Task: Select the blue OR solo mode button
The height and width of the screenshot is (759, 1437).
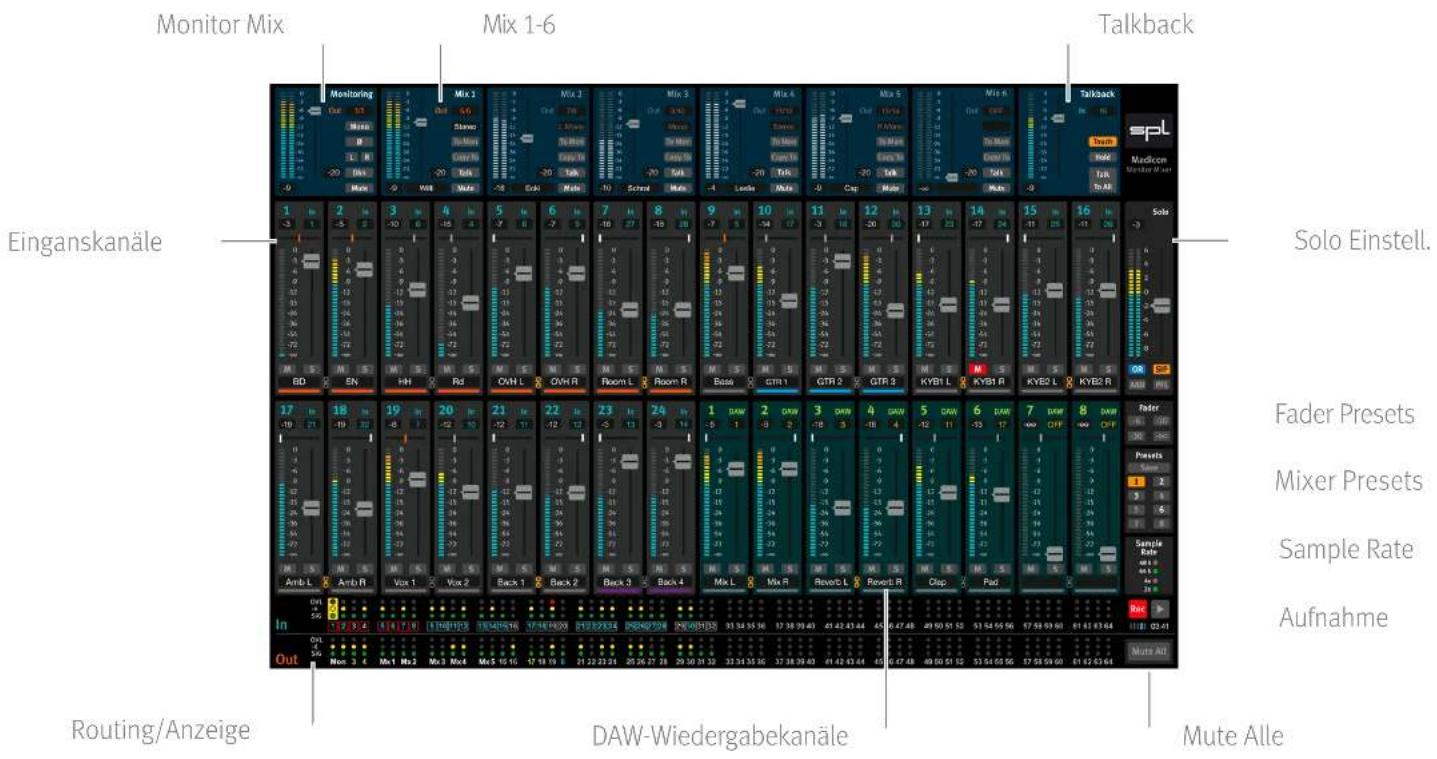Action: [1137, 369]
